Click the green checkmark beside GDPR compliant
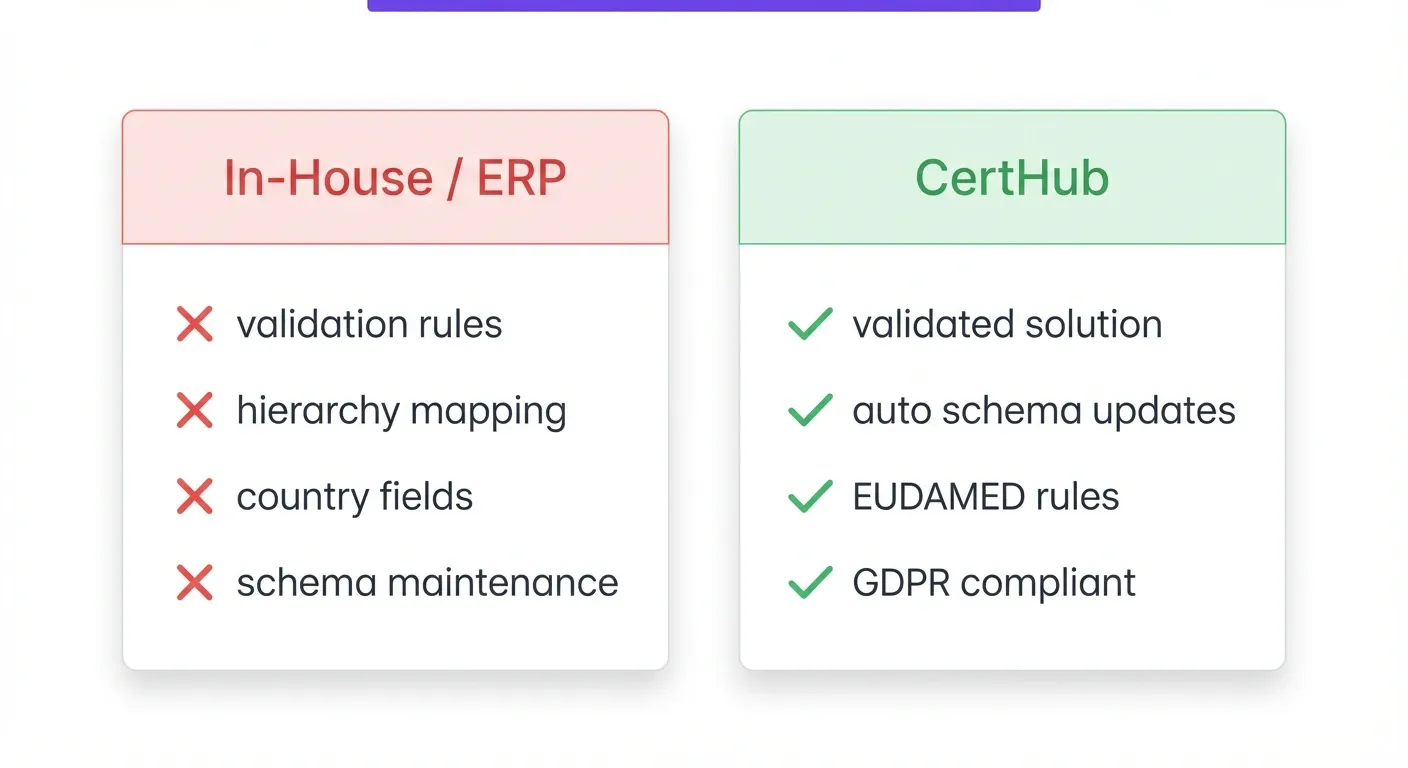 [x=810, y=582]
